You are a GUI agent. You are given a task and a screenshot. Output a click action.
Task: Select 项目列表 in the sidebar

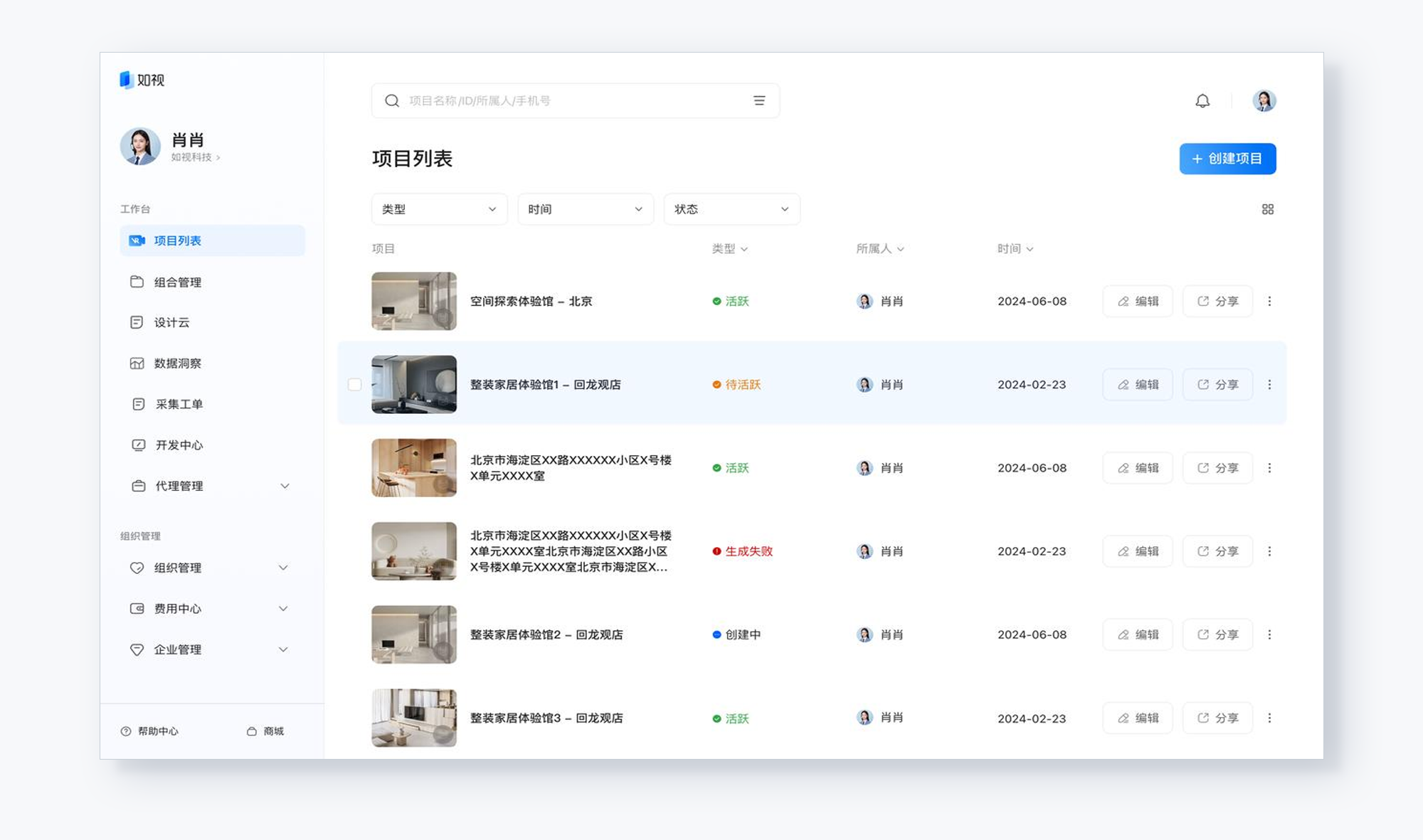click(212, 240)
